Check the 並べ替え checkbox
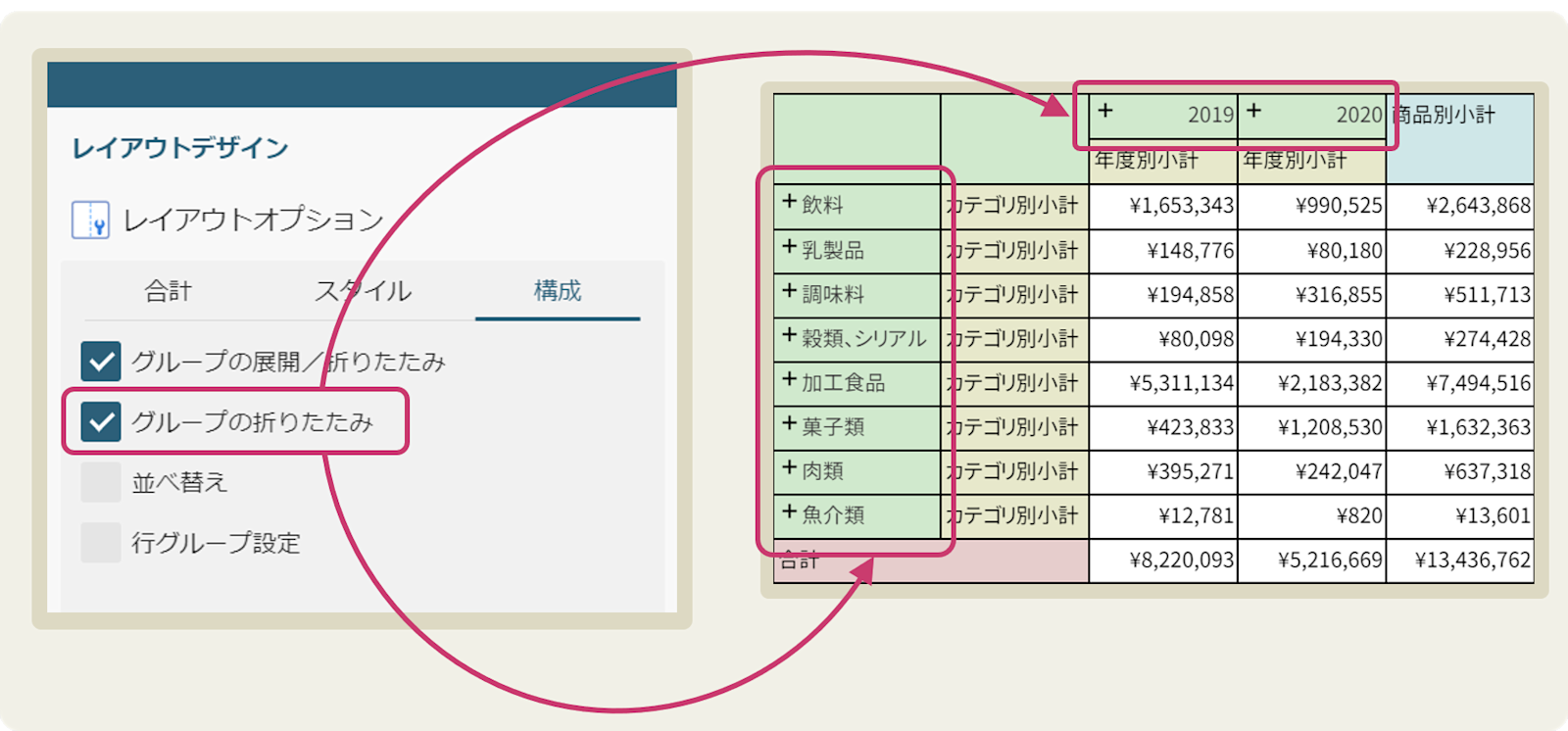The image size is (1568, 731). [x=101, y=482]
